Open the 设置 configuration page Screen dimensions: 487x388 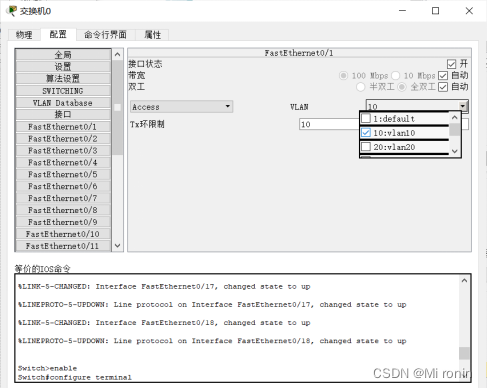click(63, 66)
